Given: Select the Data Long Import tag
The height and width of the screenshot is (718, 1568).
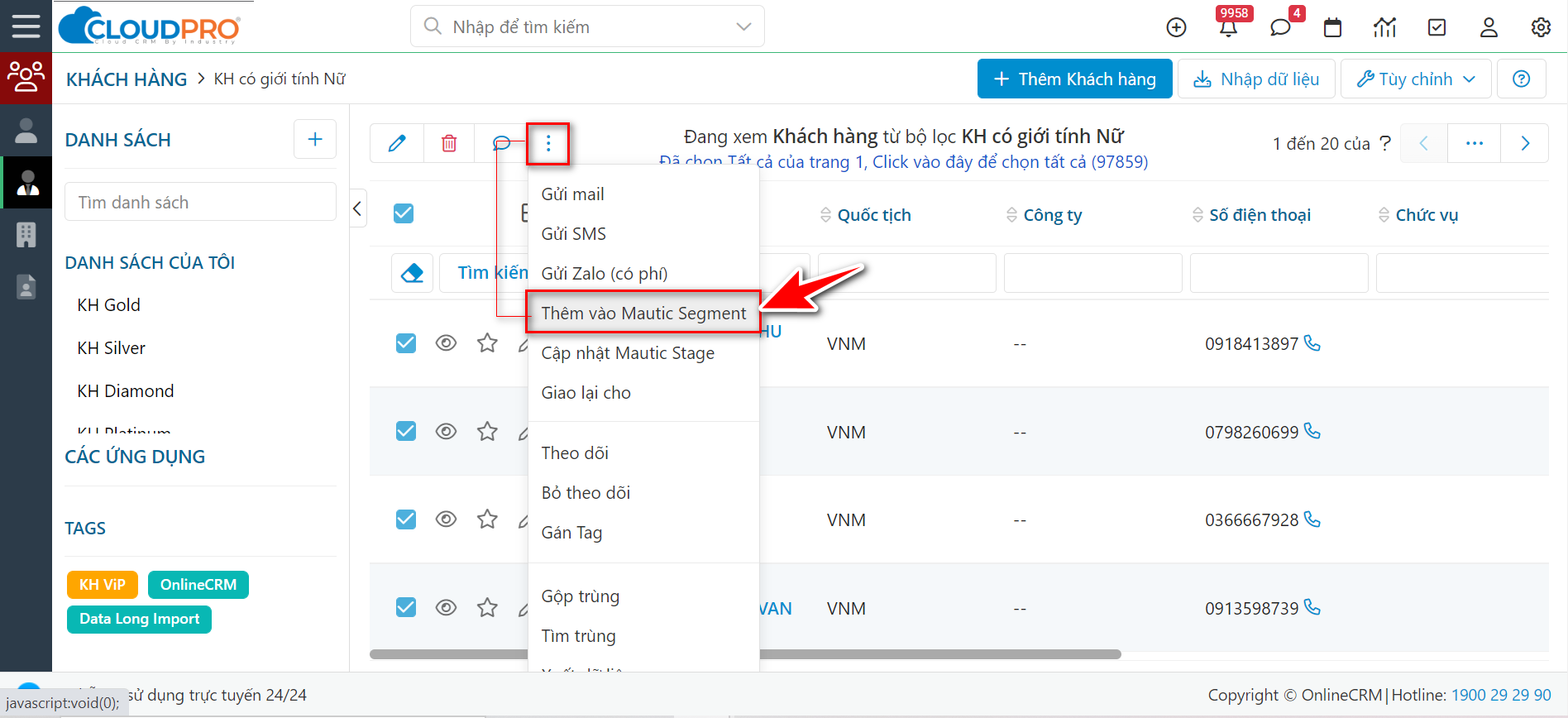Looking at the screenshot, I should coord(139,619).
